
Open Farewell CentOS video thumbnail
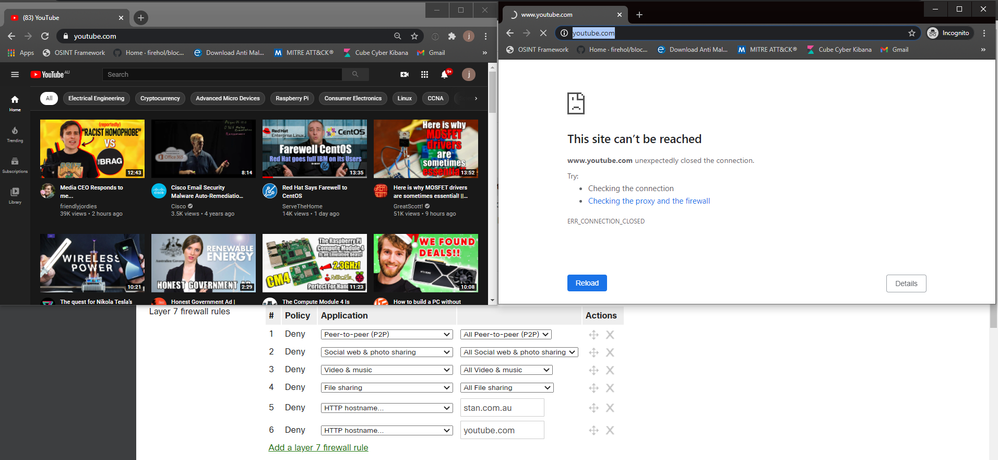[x=314, y=149]
